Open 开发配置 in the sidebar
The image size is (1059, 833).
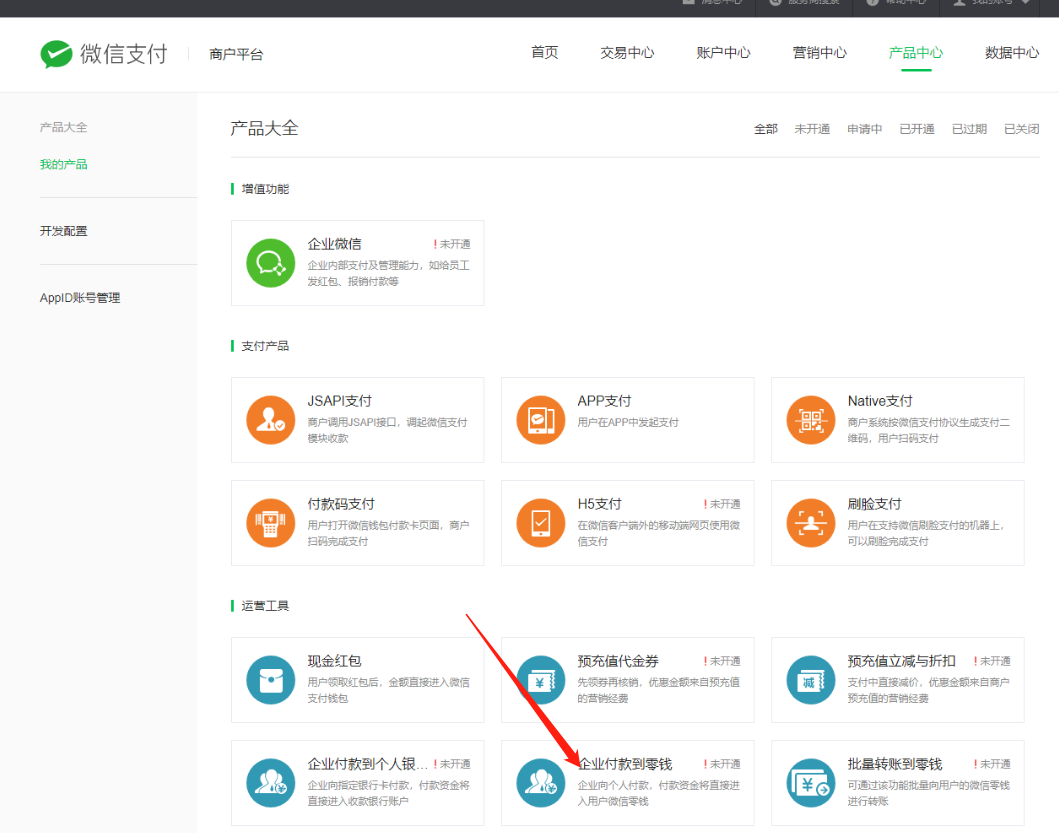point(63,231)
